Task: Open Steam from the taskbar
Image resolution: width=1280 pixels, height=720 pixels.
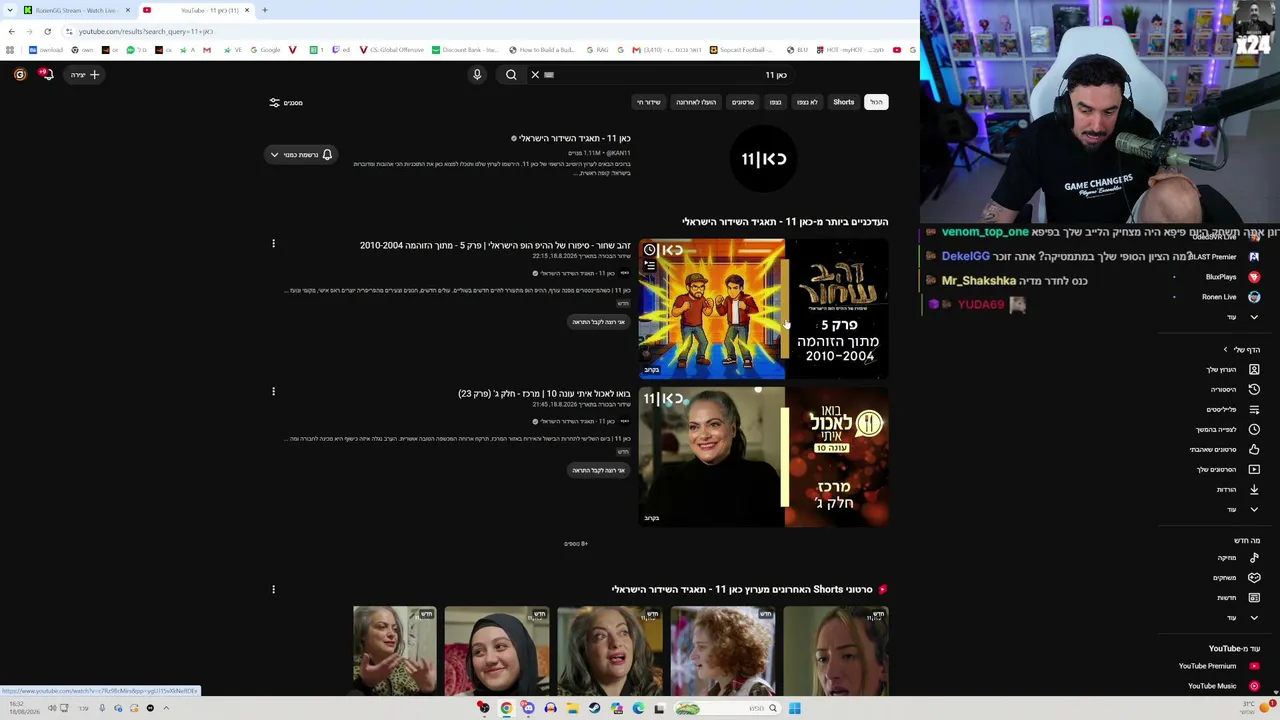Action: coord(594,708)
